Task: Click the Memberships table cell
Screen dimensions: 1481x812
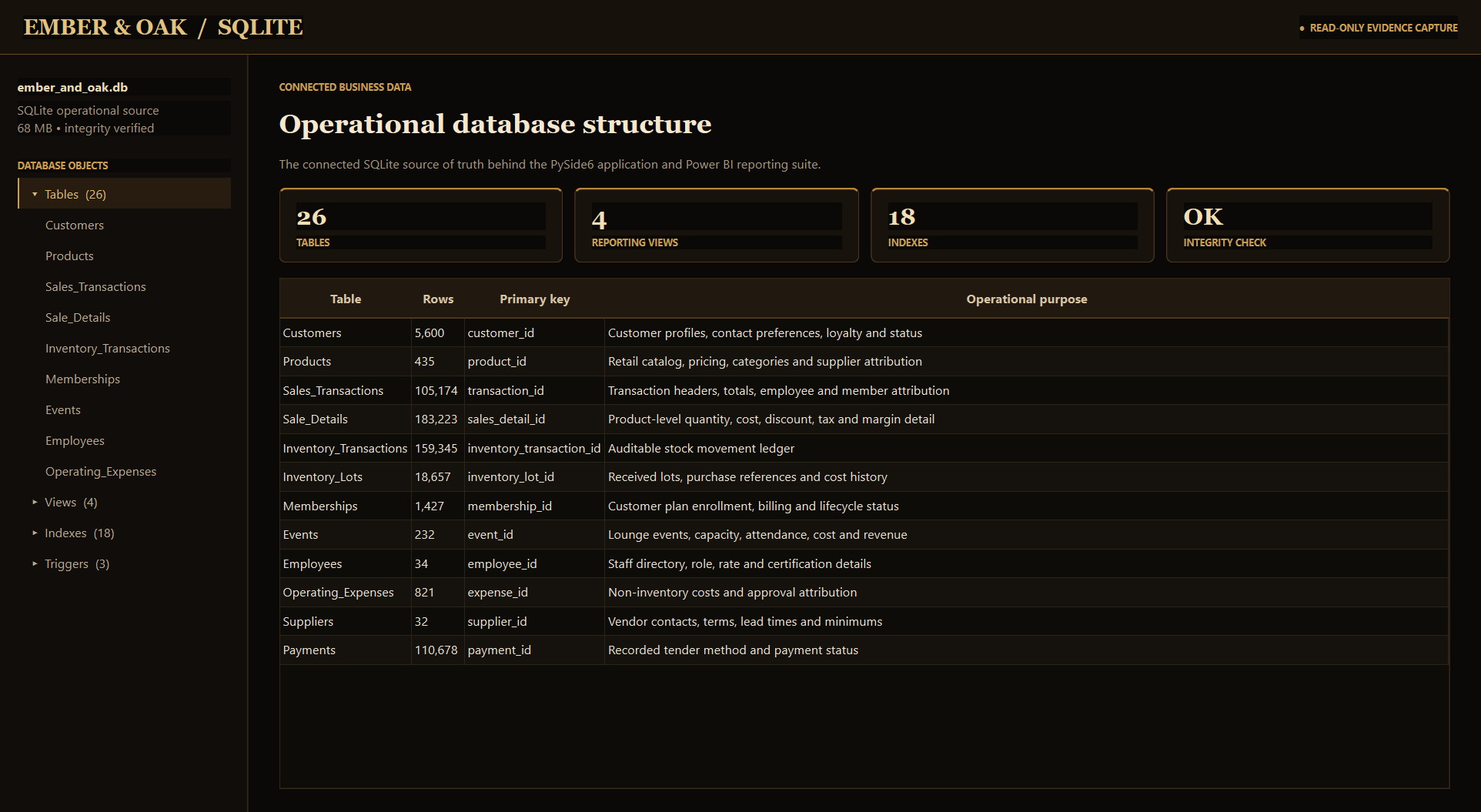Action: pos(346,506)
